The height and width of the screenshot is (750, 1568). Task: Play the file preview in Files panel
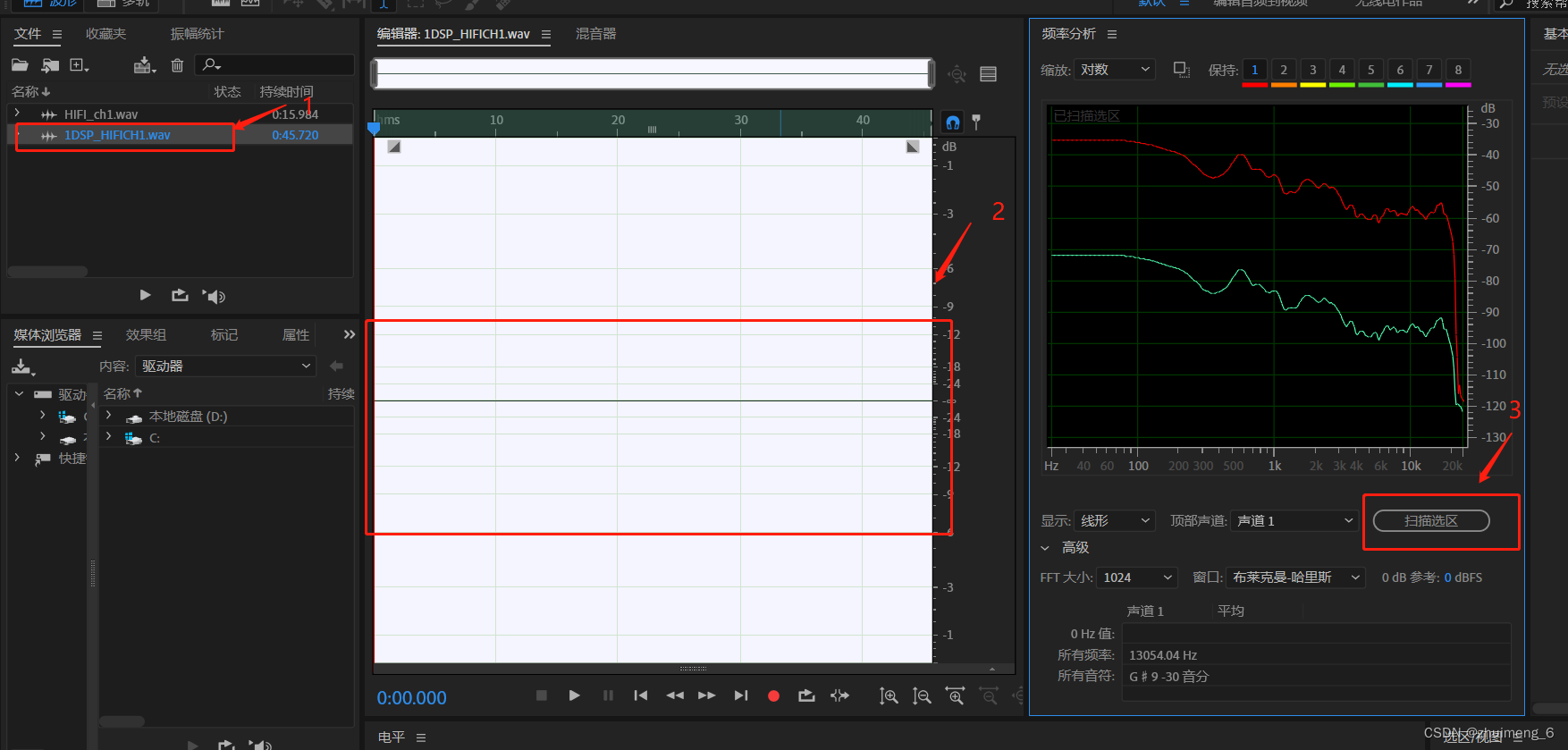tap(145, 295)
